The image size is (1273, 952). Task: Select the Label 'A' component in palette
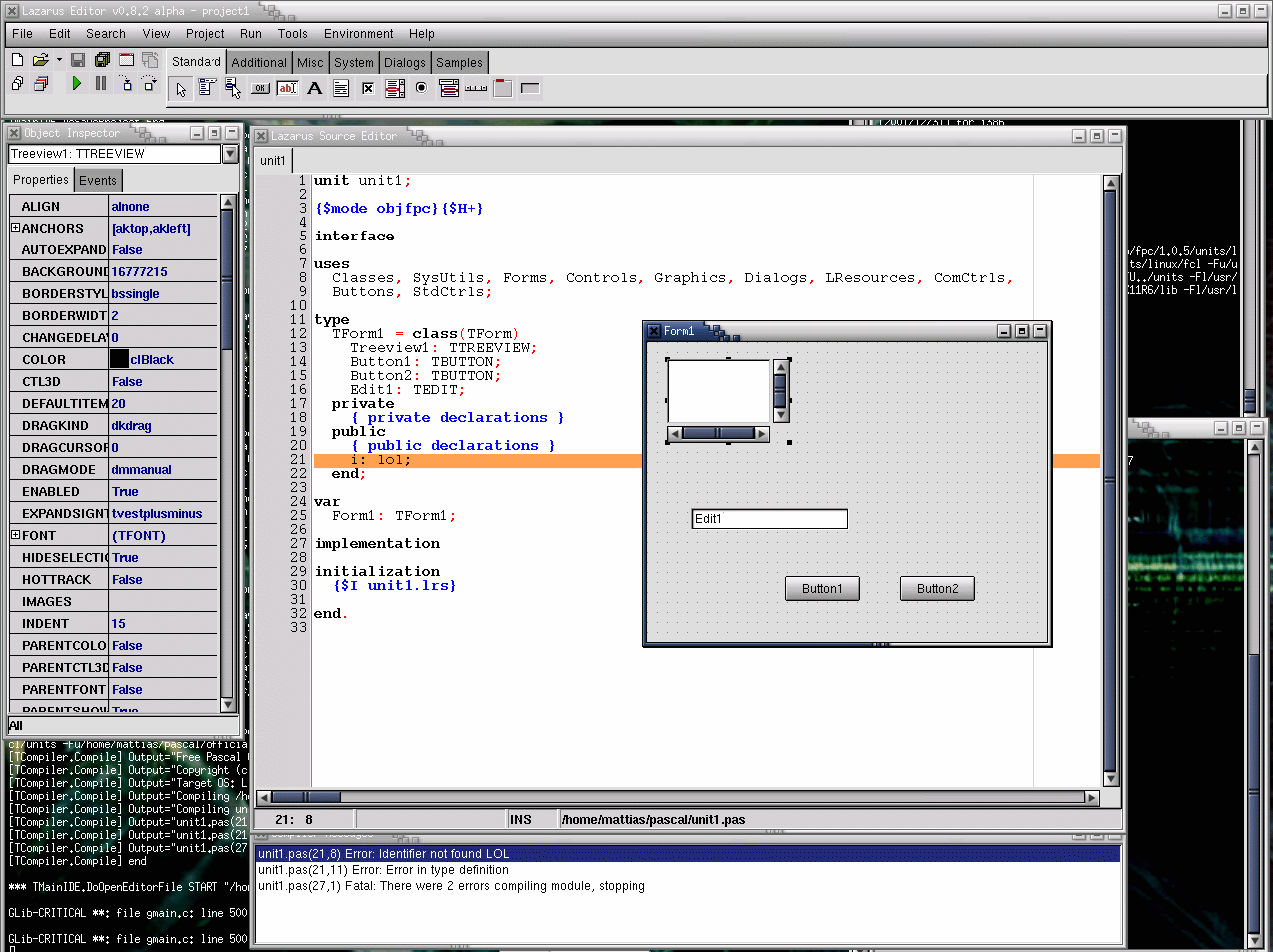pos(314,88)
